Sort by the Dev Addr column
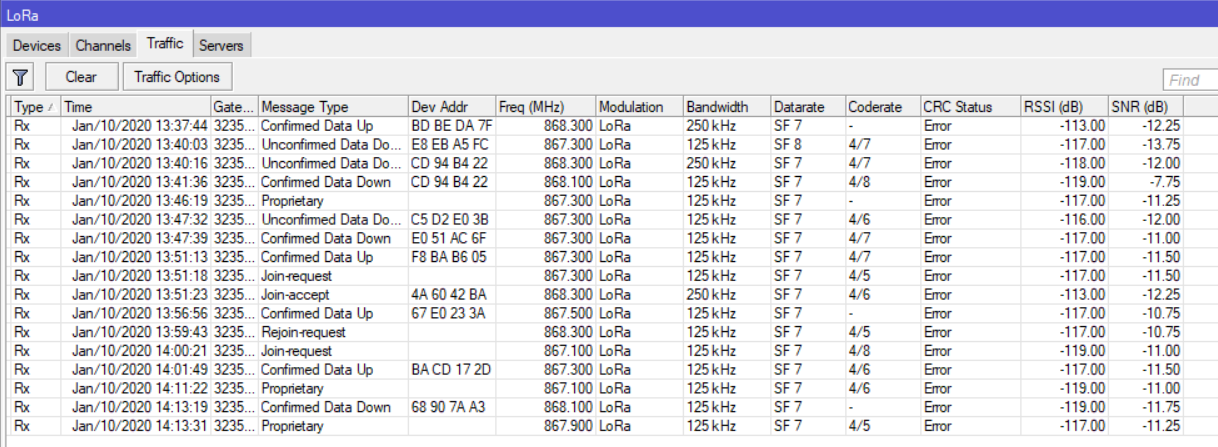The width and height of the screenshot is (1218, 447). point(450,107)
